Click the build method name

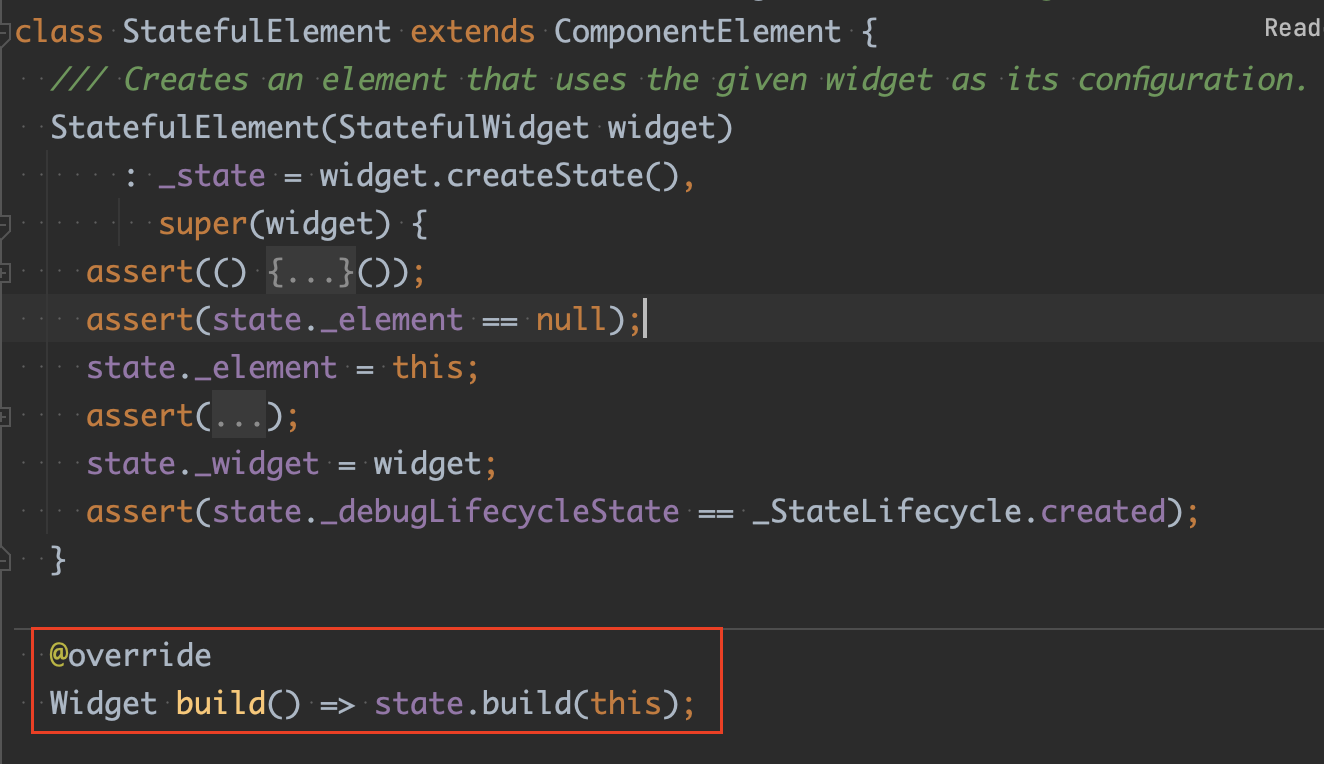[x=221, y=703]
